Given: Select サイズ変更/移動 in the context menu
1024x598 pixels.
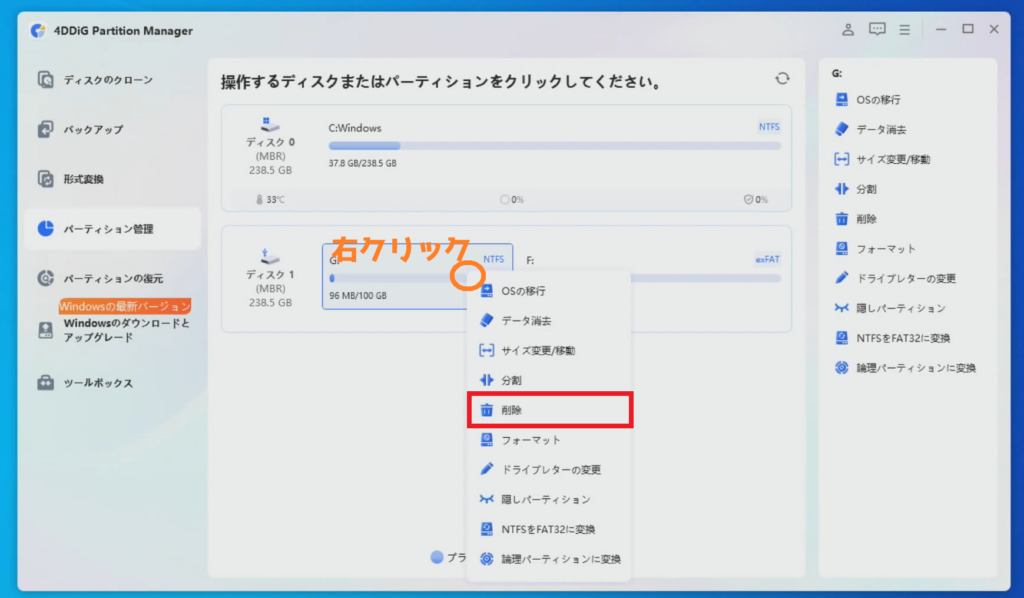Looking at the screenshot, I should pyautogui.click(x=537, y=351).
